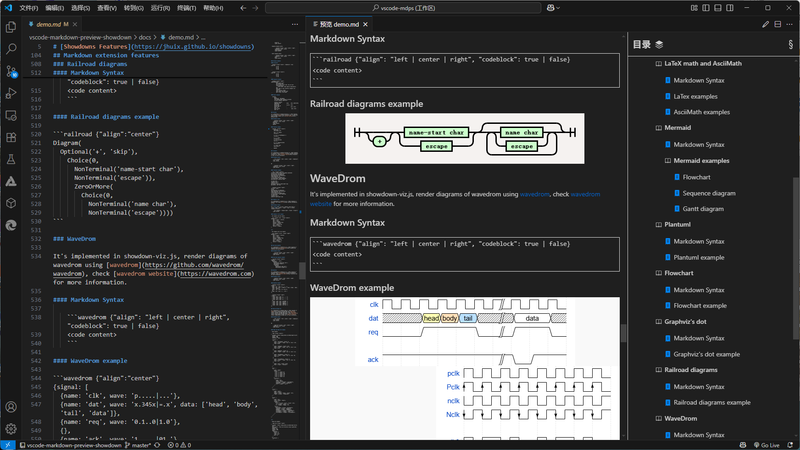Open the Explorer view in activity bar

pos(11,27)
